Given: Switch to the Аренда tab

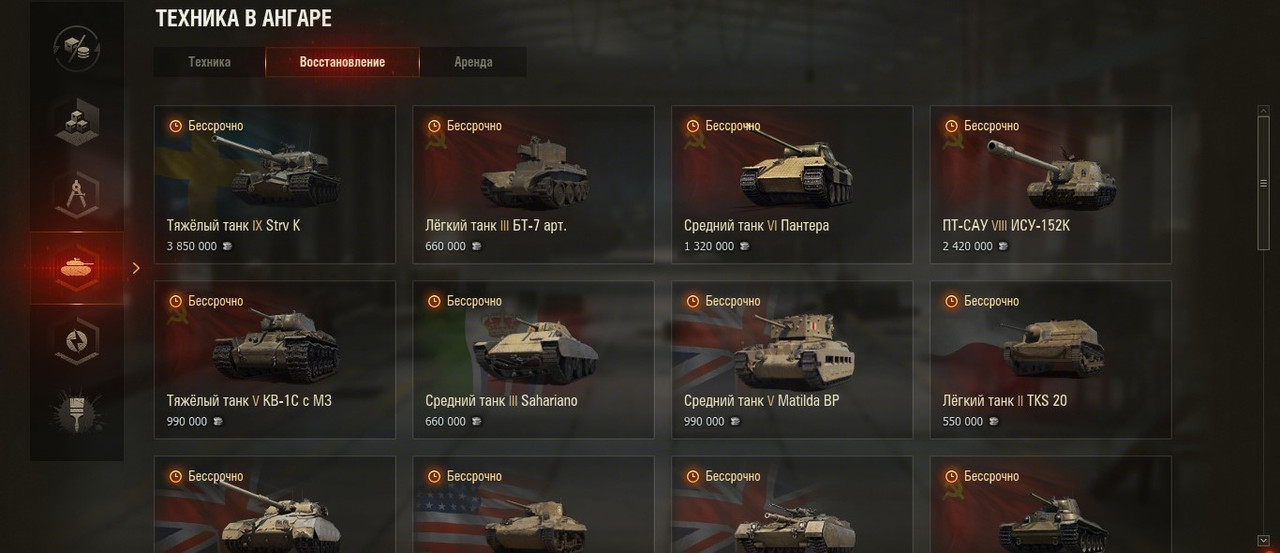Looking at the screenshot, I should point(473,62).
